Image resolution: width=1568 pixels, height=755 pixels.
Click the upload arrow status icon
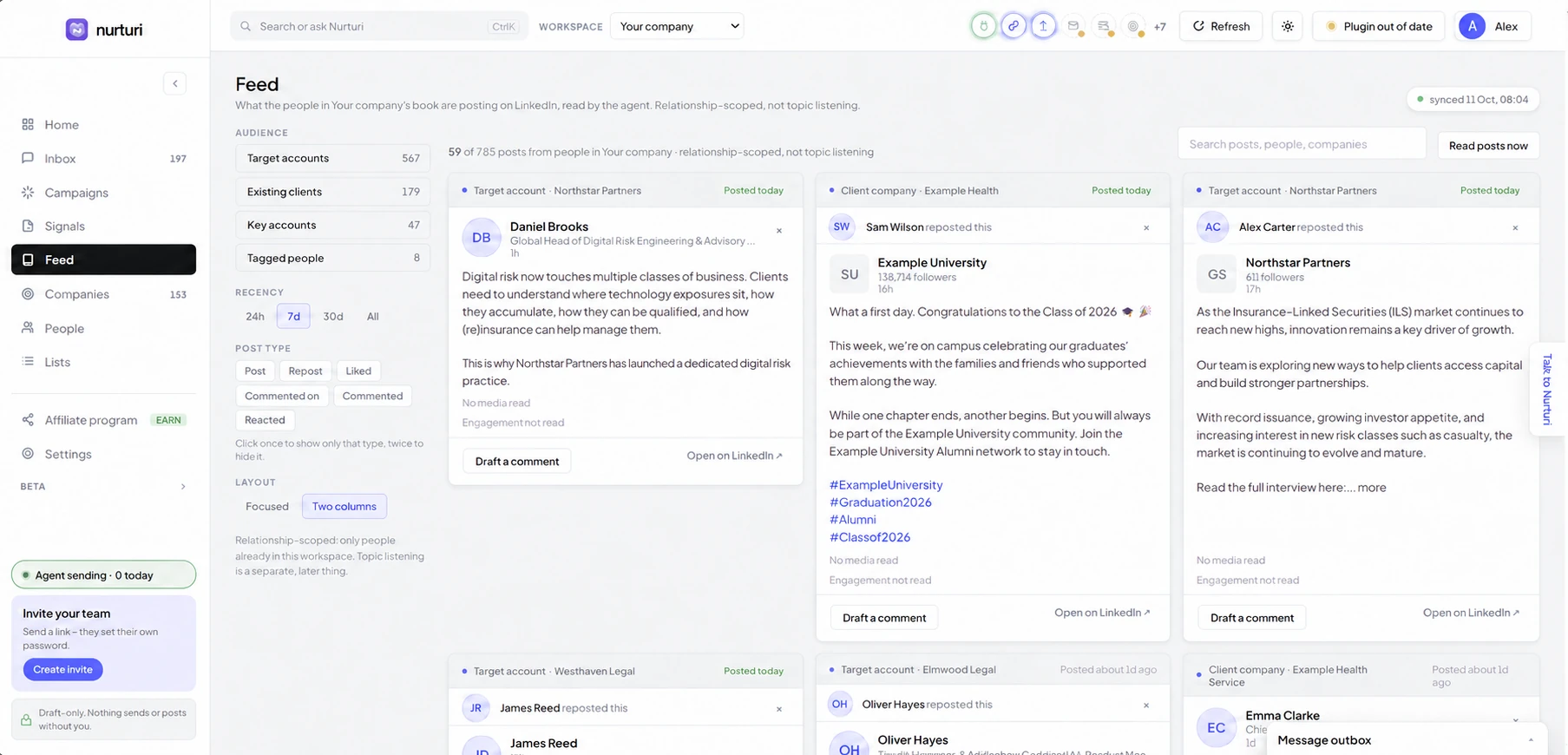pos(1043,26)
